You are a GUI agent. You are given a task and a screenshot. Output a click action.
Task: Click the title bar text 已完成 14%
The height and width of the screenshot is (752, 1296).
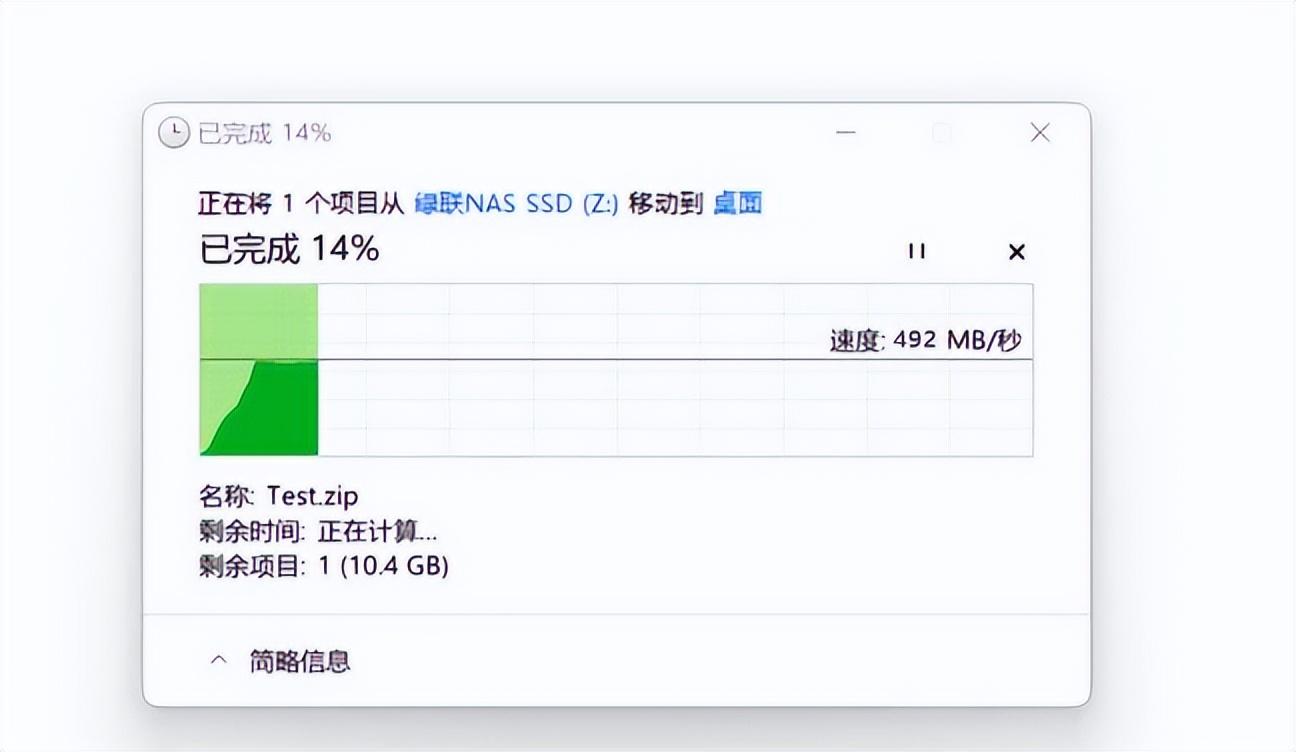pos(265,133)
